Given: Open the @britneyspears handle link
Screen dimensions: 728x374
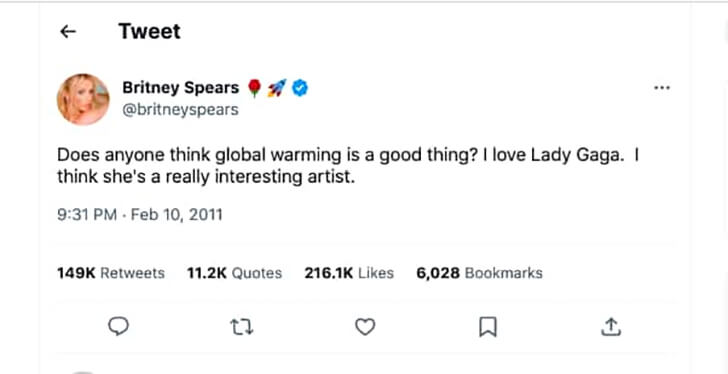Looking at the screenshot, I should click(180, 110).
